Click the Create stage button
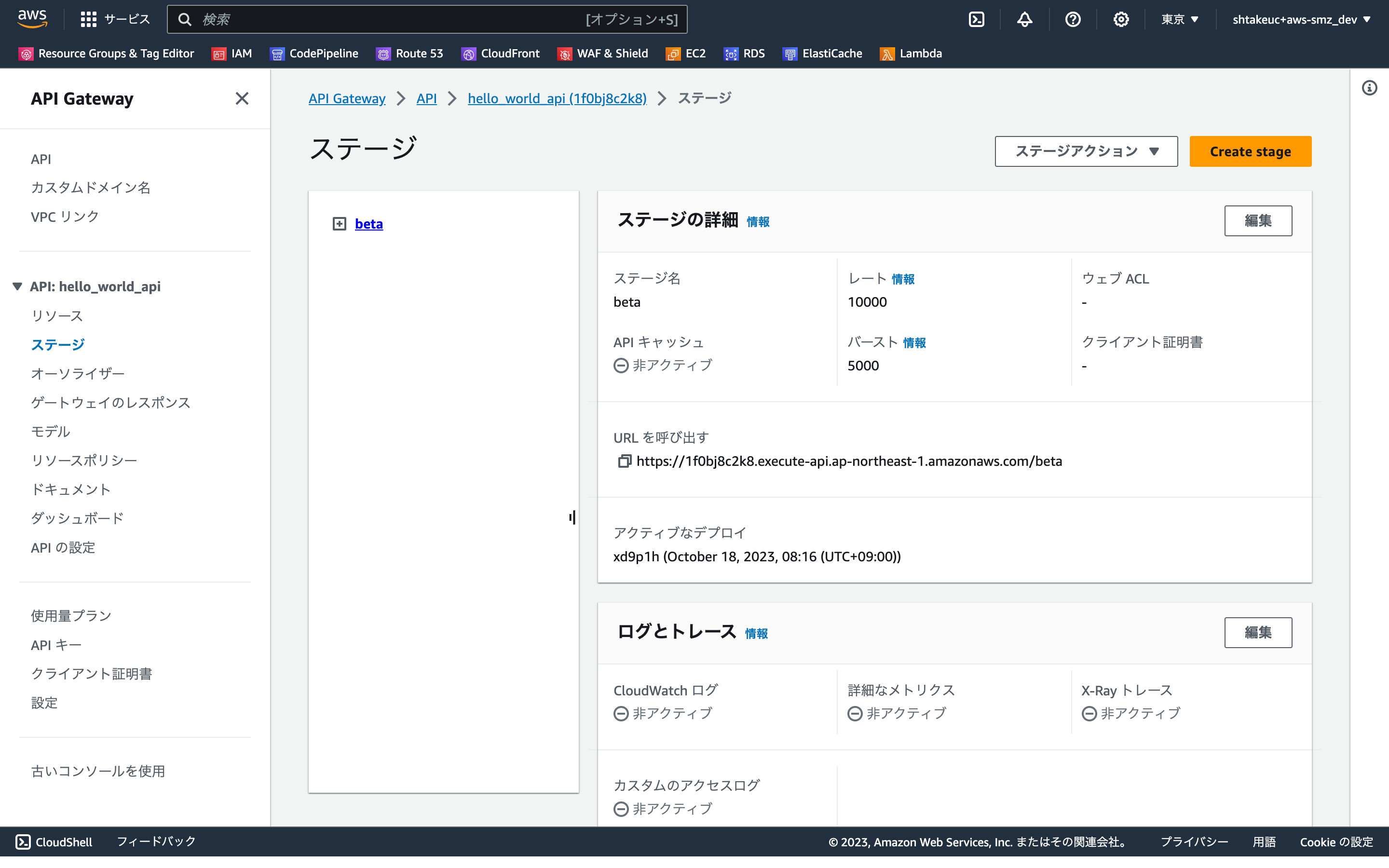This screenshot has height=868, width=1389. pos(1250,151)
